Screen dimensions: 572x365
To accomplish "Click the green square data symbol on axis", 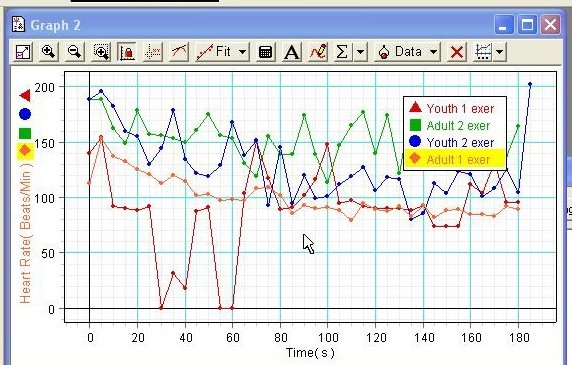I will coord(25,133).
